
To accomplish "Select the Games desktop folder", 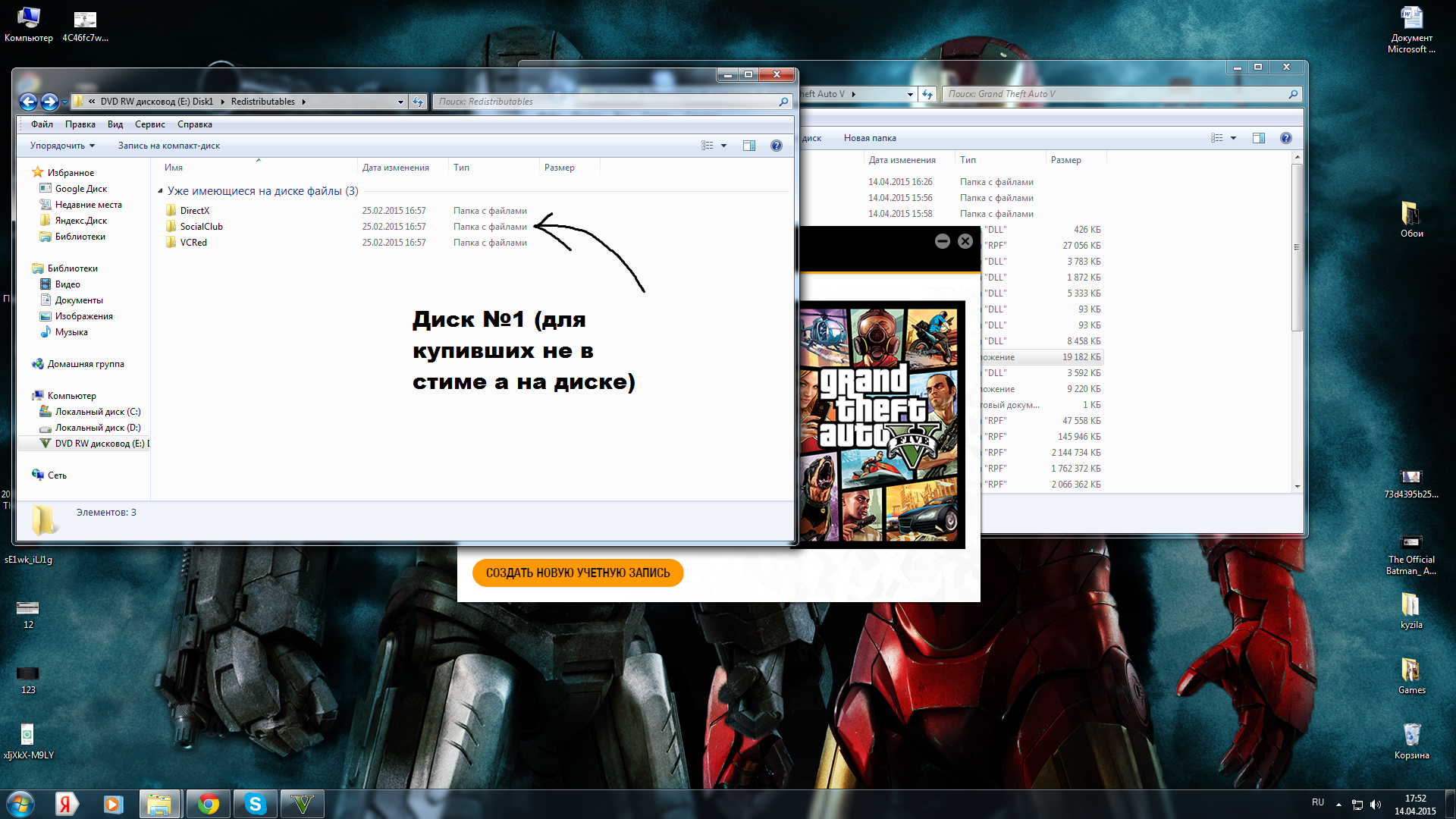I will (x=1411, y=676).
